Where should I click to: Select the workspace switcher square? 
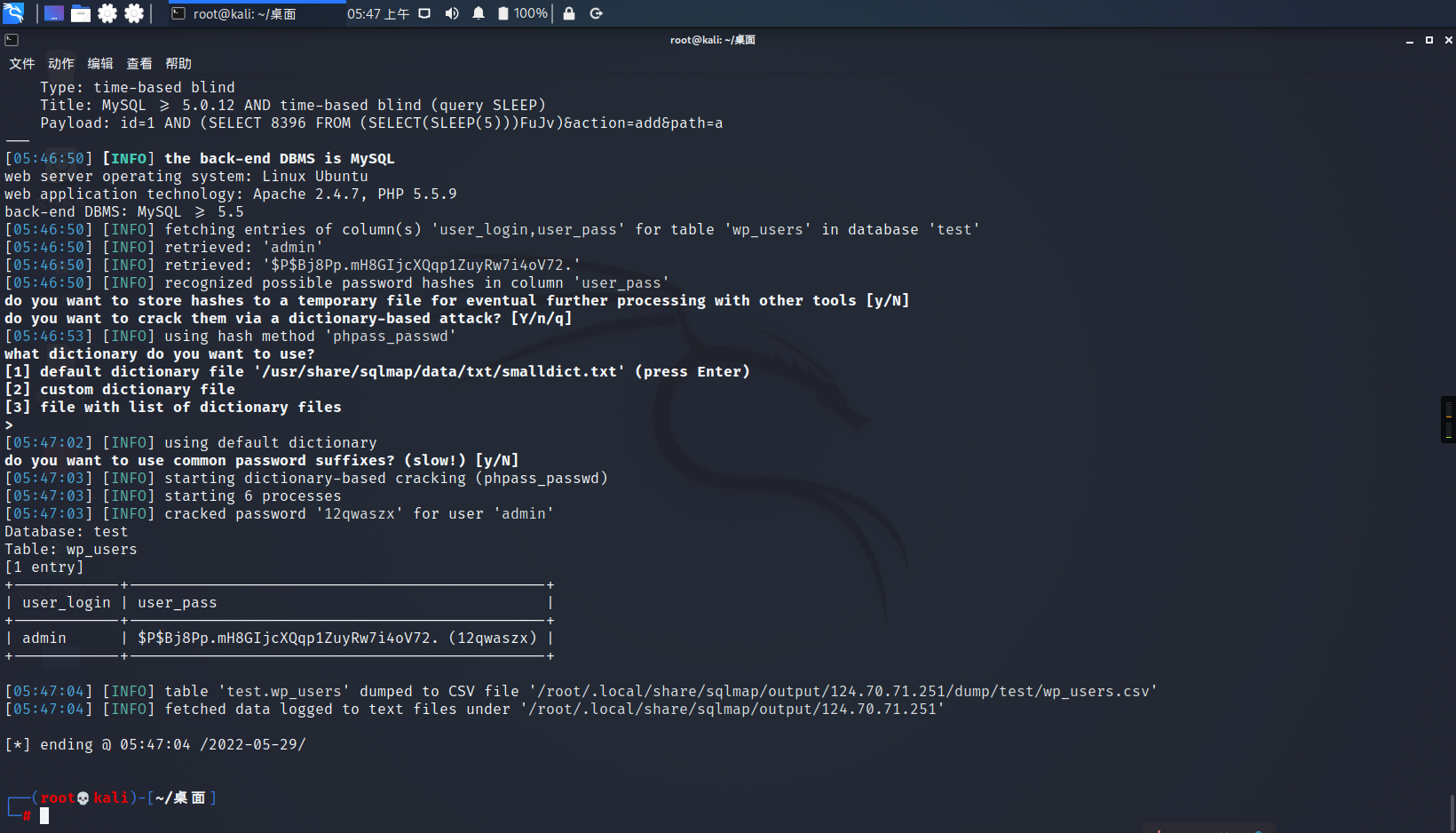coord(53,13)
